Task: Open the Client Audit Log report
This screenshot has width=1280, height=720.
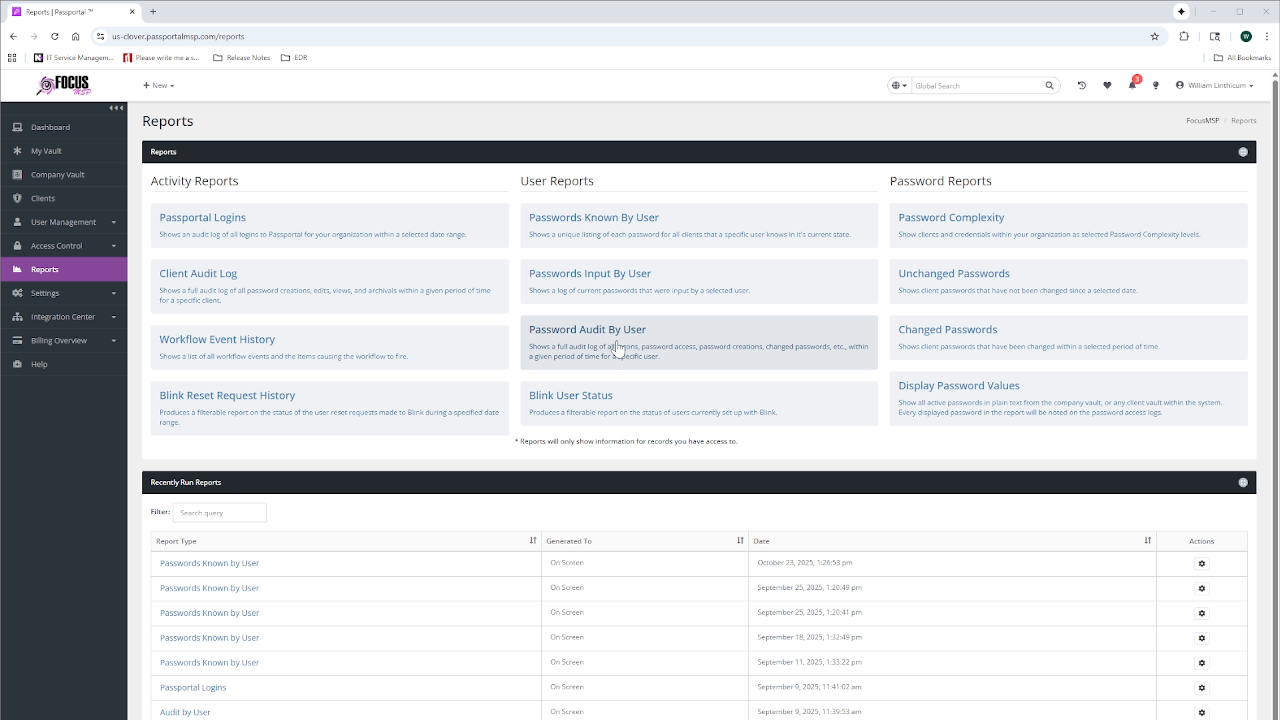Action: tap(198, 273)
